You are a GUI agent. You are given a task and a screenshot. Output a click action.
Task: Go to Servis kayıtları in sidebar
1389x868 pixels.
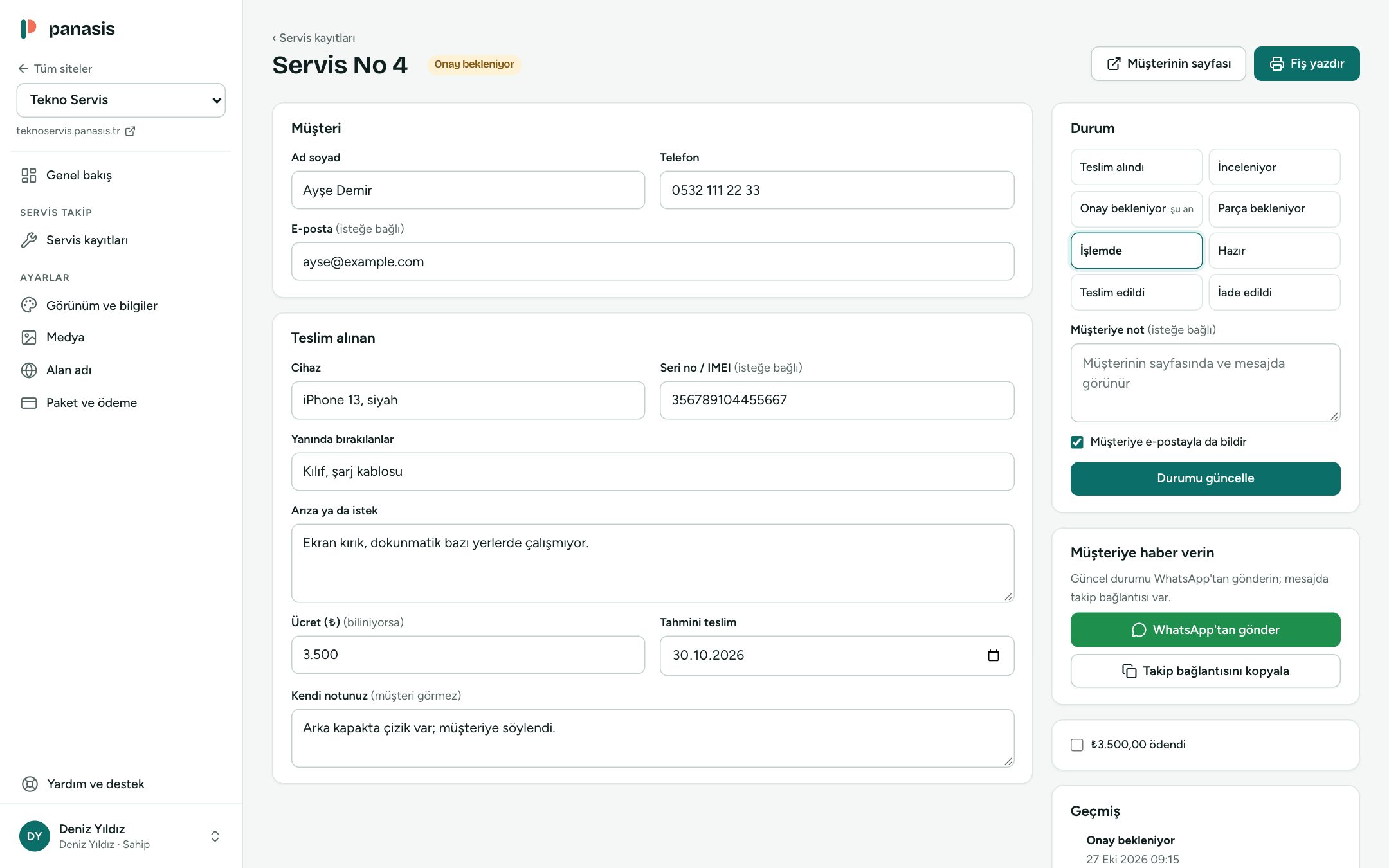121,240
